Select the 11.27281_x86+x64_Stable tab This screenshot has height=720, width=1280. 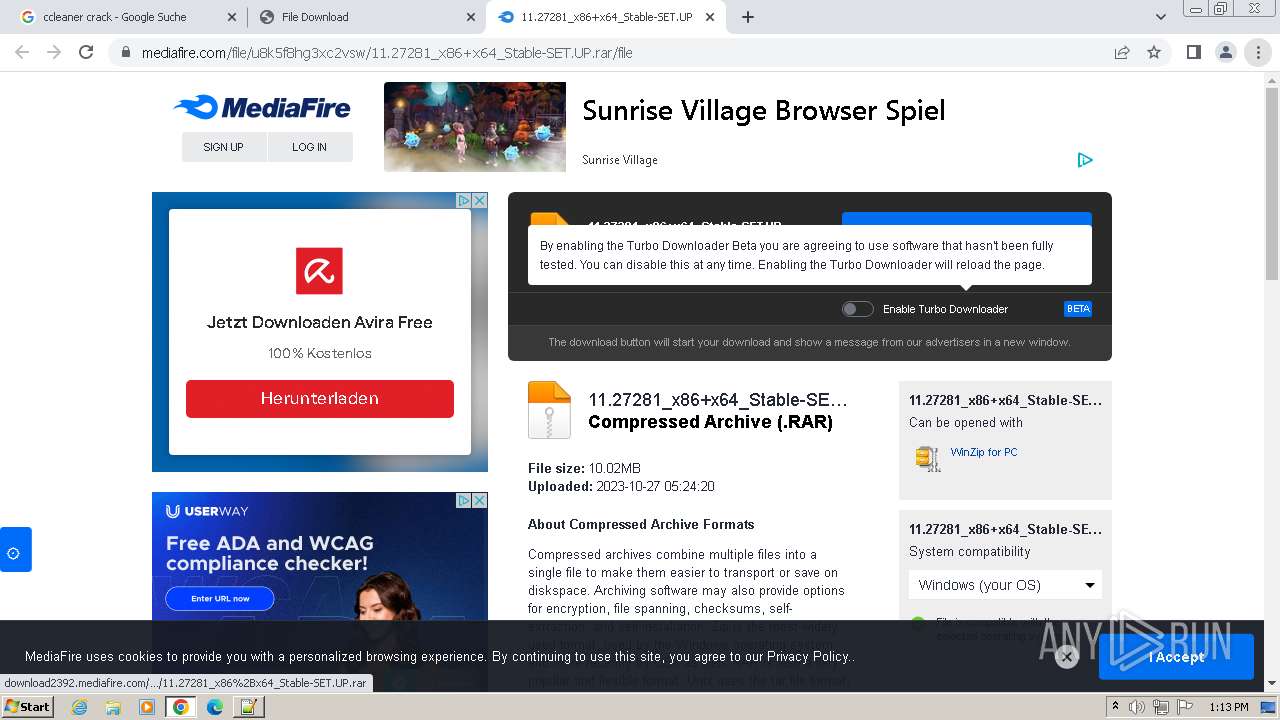[606, 17]
